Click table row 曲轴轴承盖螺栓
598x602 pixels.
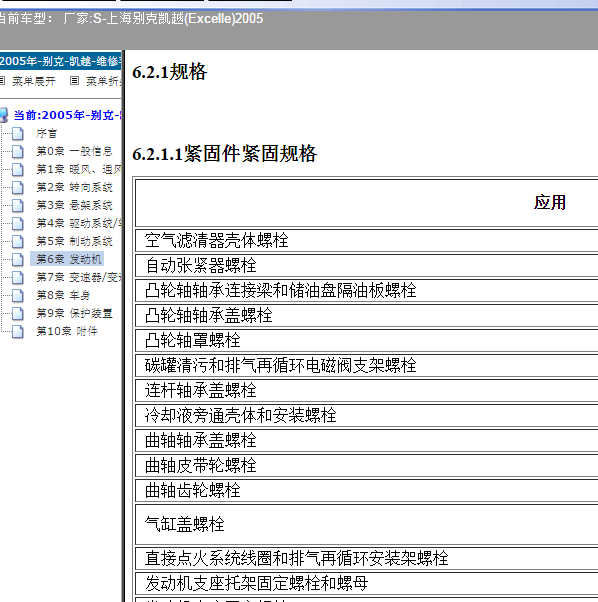coord(367,440)
